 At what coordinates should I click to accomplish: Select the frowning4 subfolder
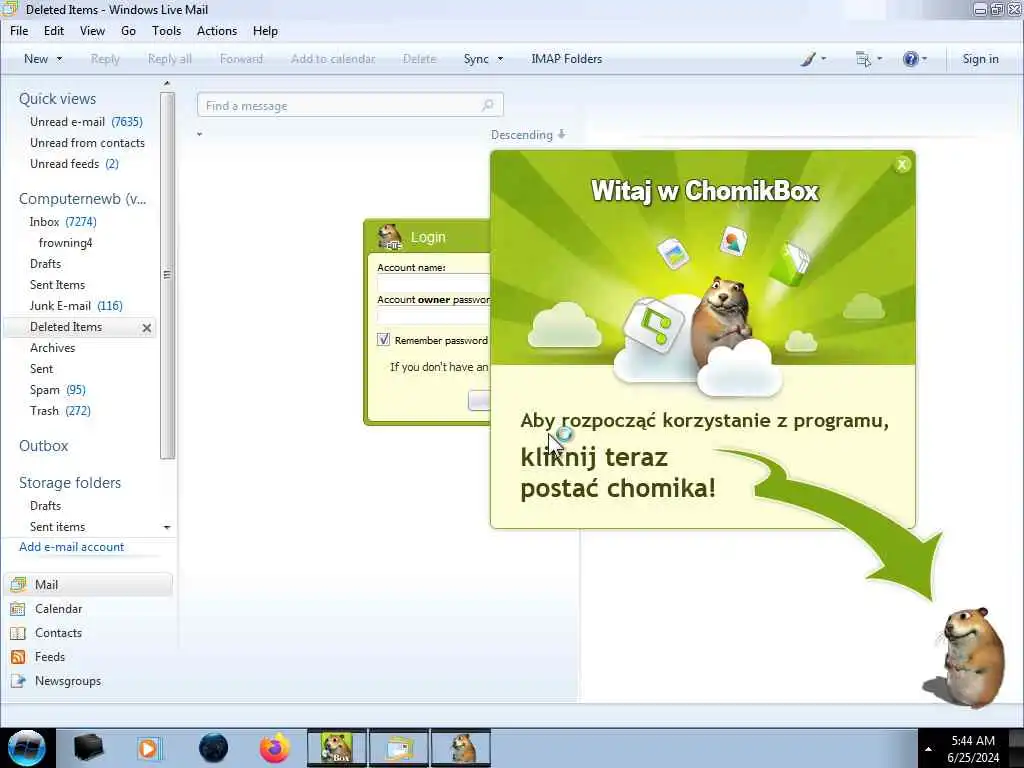(65, 243)
